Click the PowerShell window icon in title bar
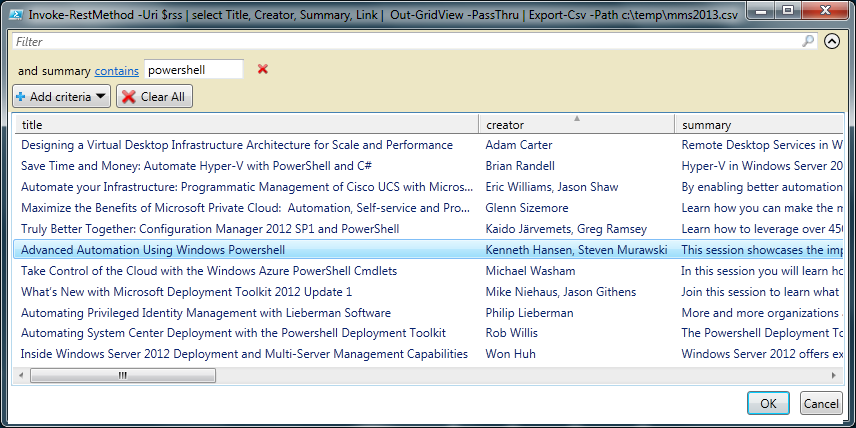Screen dimensions: 856x428 coord(15,13)
